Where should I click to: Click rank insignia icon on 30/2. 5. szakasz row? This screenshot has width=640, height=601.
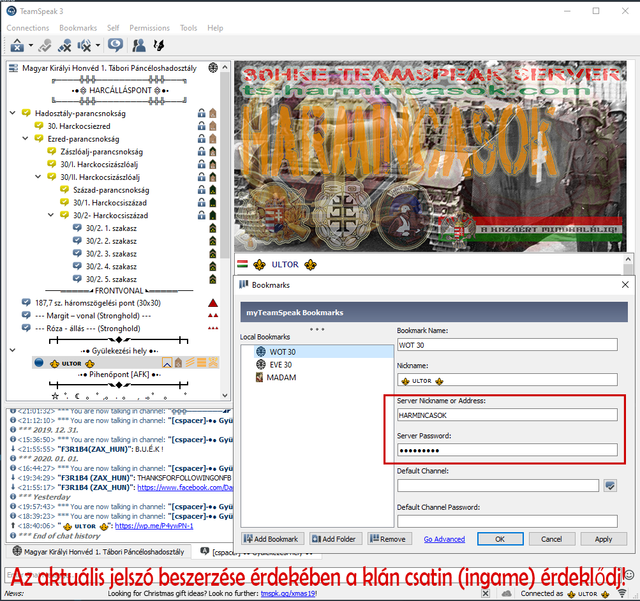(213, 279)
